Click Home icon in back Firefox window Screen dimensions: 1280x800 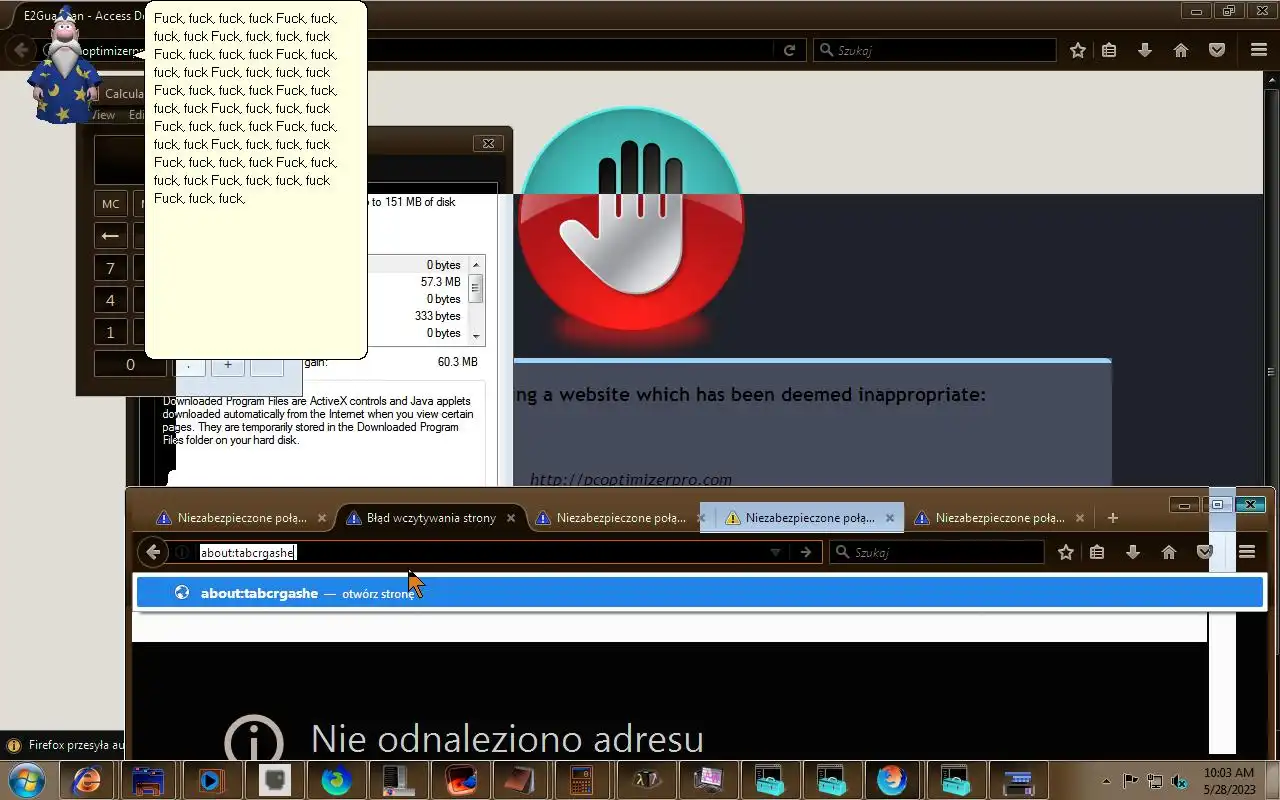[x=1181, y=50]
